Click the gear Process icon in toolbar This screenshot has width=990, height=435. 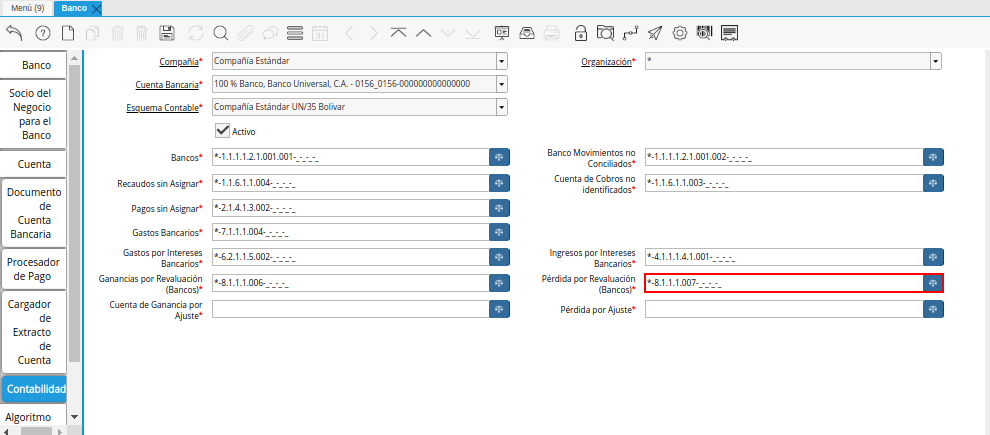click(679, 33)
